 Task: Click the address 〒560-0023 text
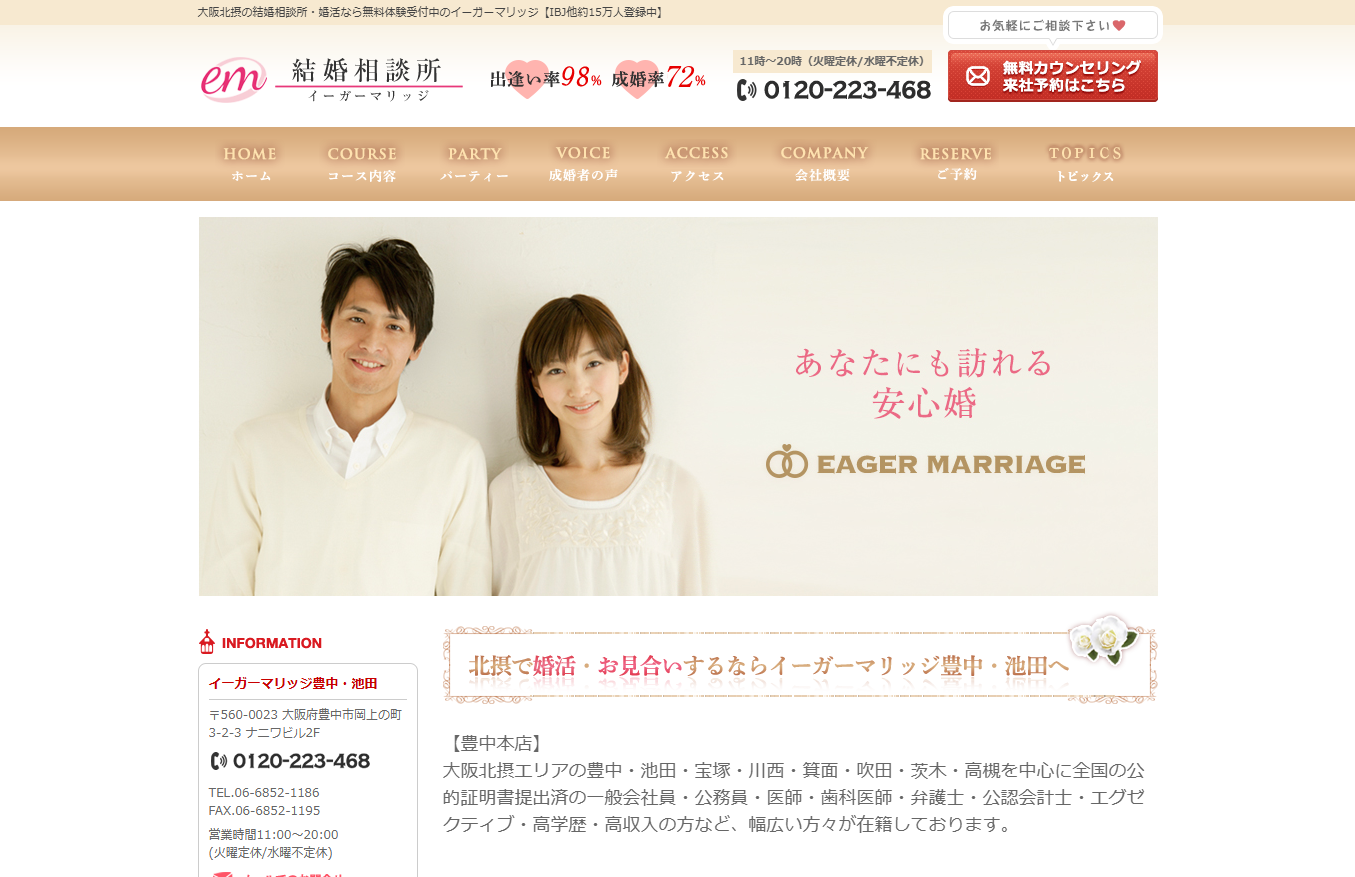pyautogui.click(x=305, y=723)
